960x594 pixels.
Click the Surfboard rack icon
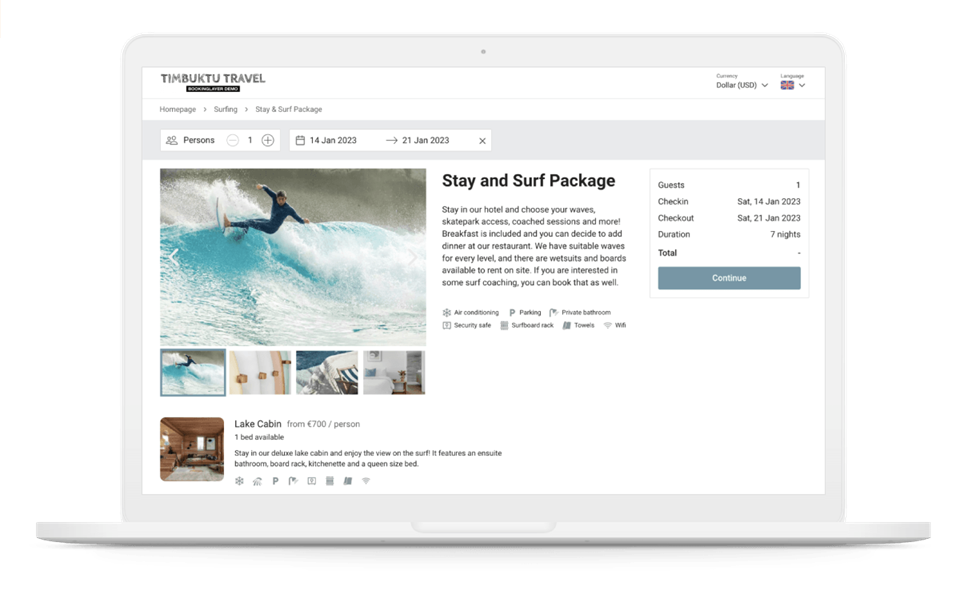tap(504, 326)
